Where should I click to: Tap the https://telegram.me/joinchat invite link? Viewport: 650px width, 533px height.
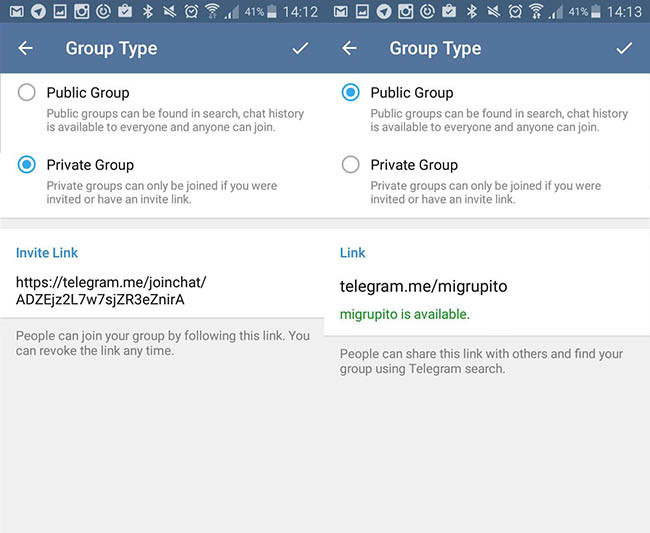coord(111,291)
